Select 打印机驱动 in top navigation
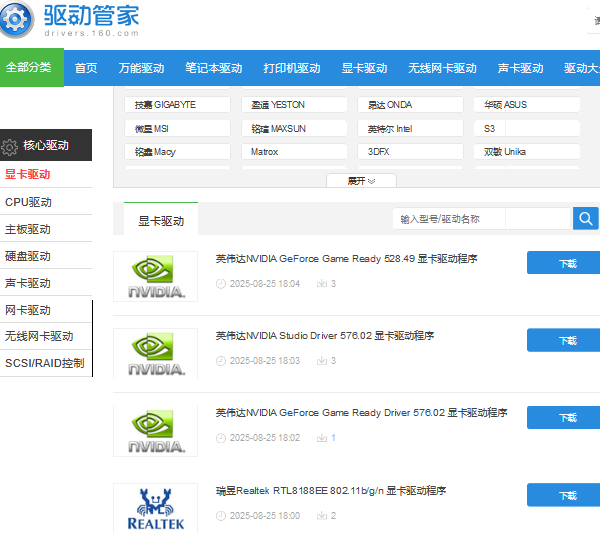Image resolution: width=600 pixels, height=534 pixels. (x=292, y=68)
